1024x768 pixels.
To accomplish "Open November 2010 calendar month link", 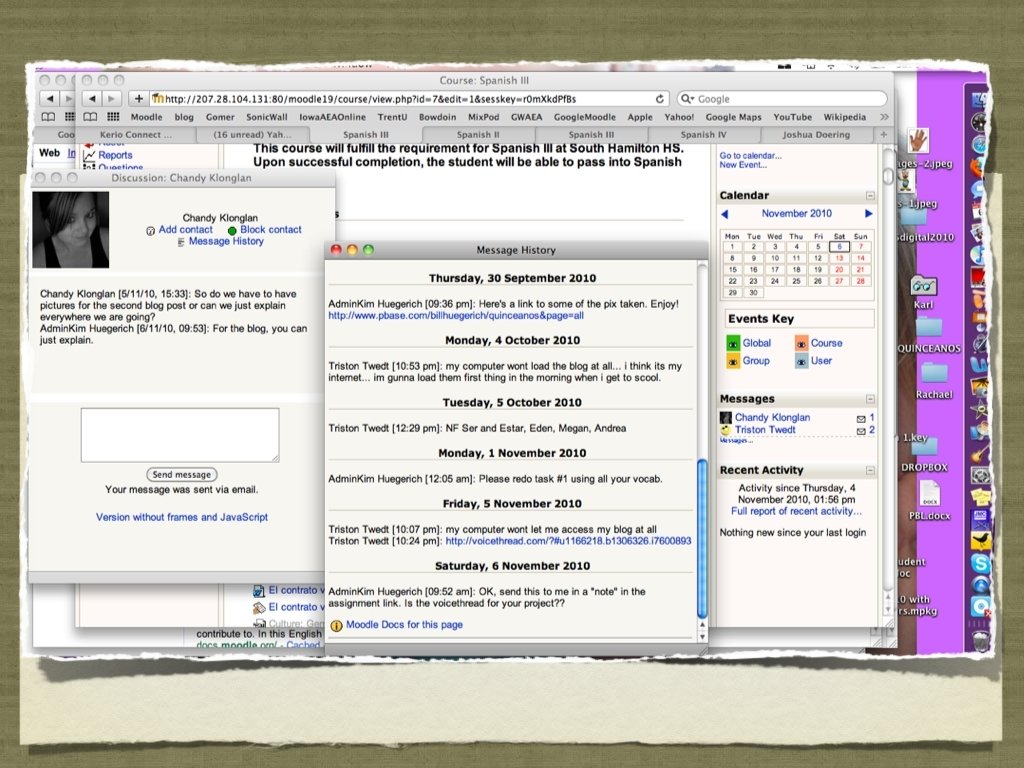I will (796, 214).
